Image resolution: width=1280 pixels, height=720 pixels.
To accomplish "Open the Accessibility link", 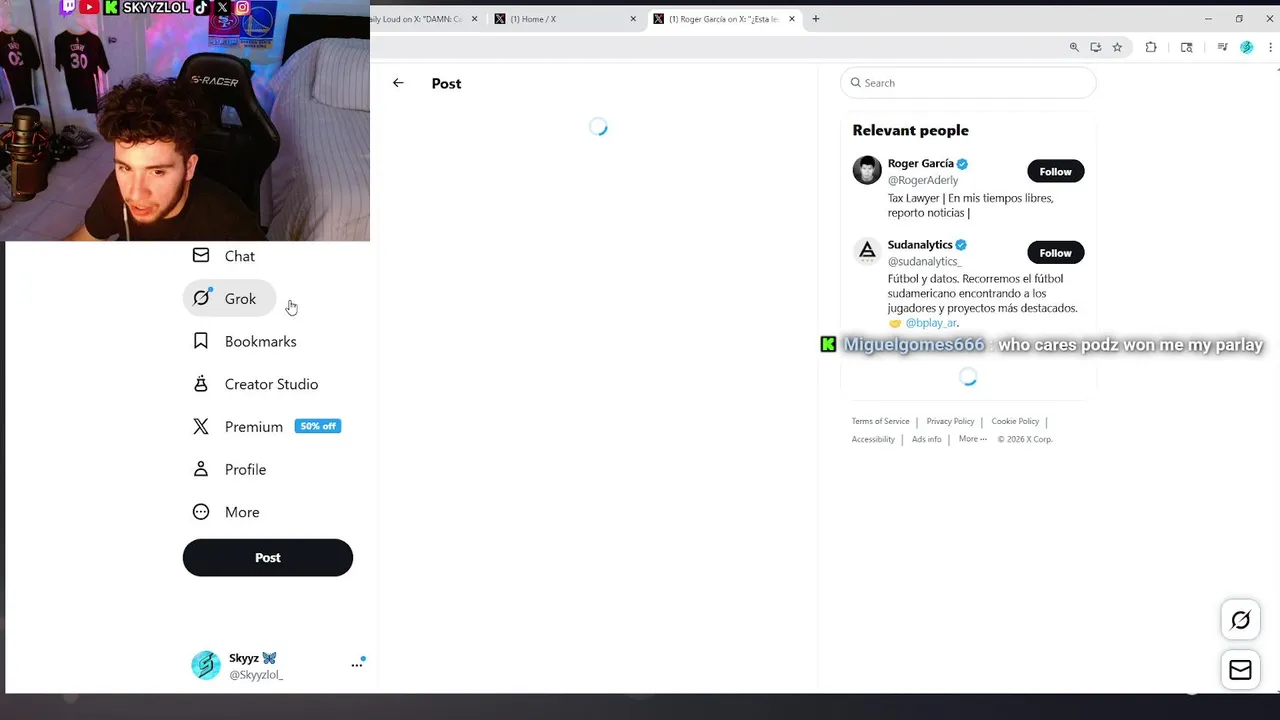I will click(x=873, y=439).
